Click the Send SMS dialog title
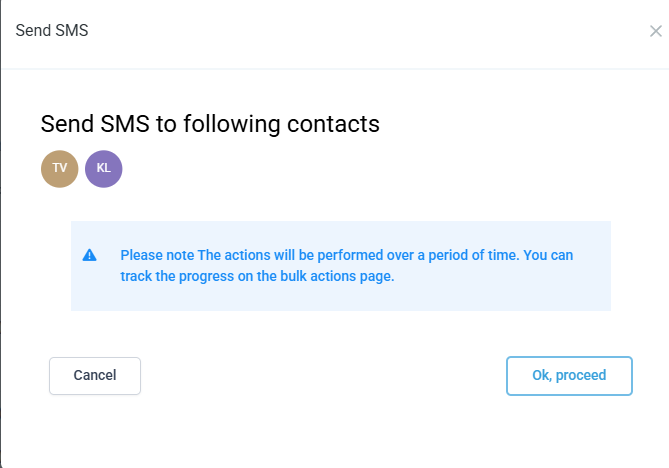 click(52, 30)
